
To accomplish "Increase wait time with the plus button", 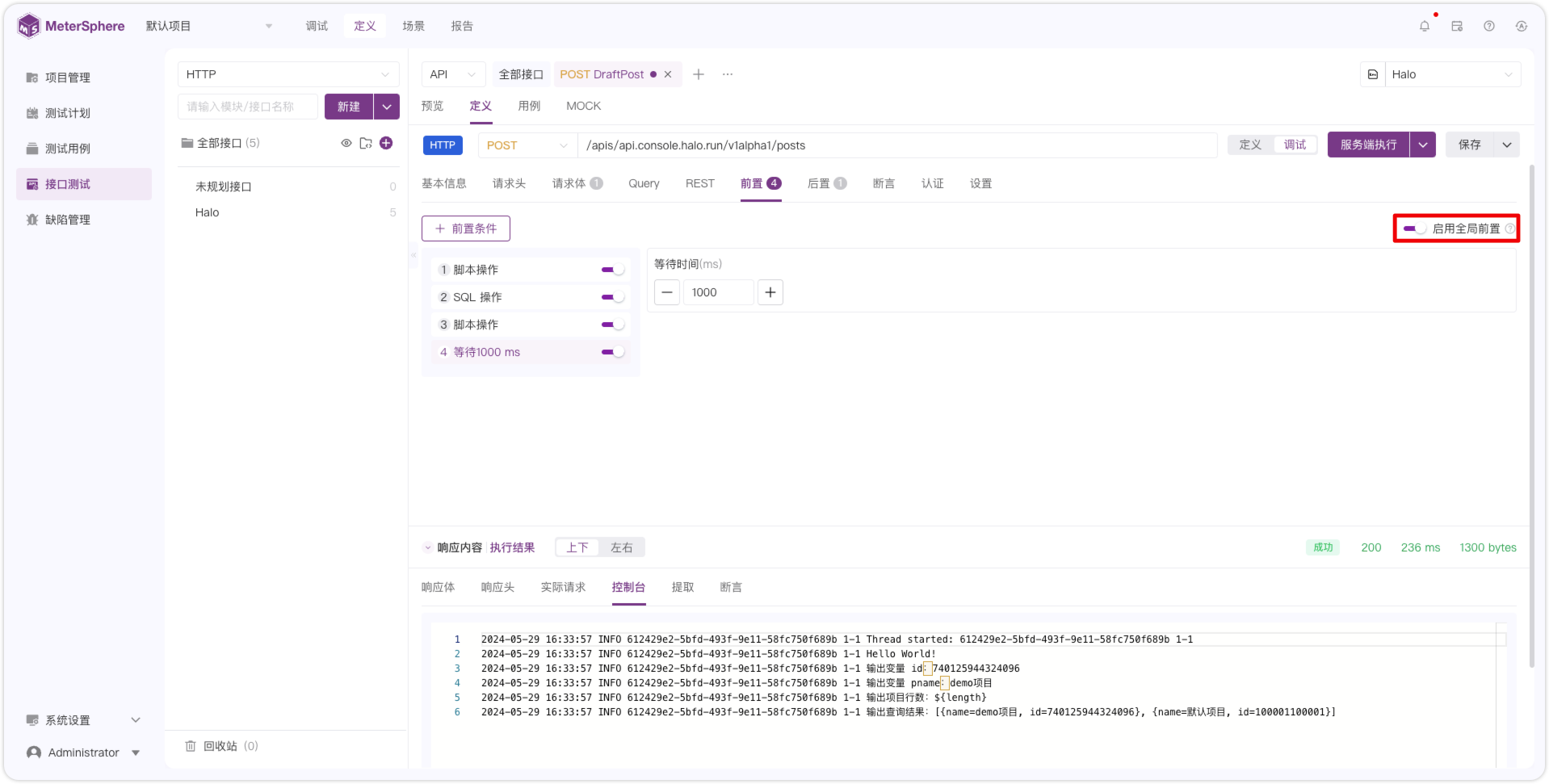I will [770, 292].
